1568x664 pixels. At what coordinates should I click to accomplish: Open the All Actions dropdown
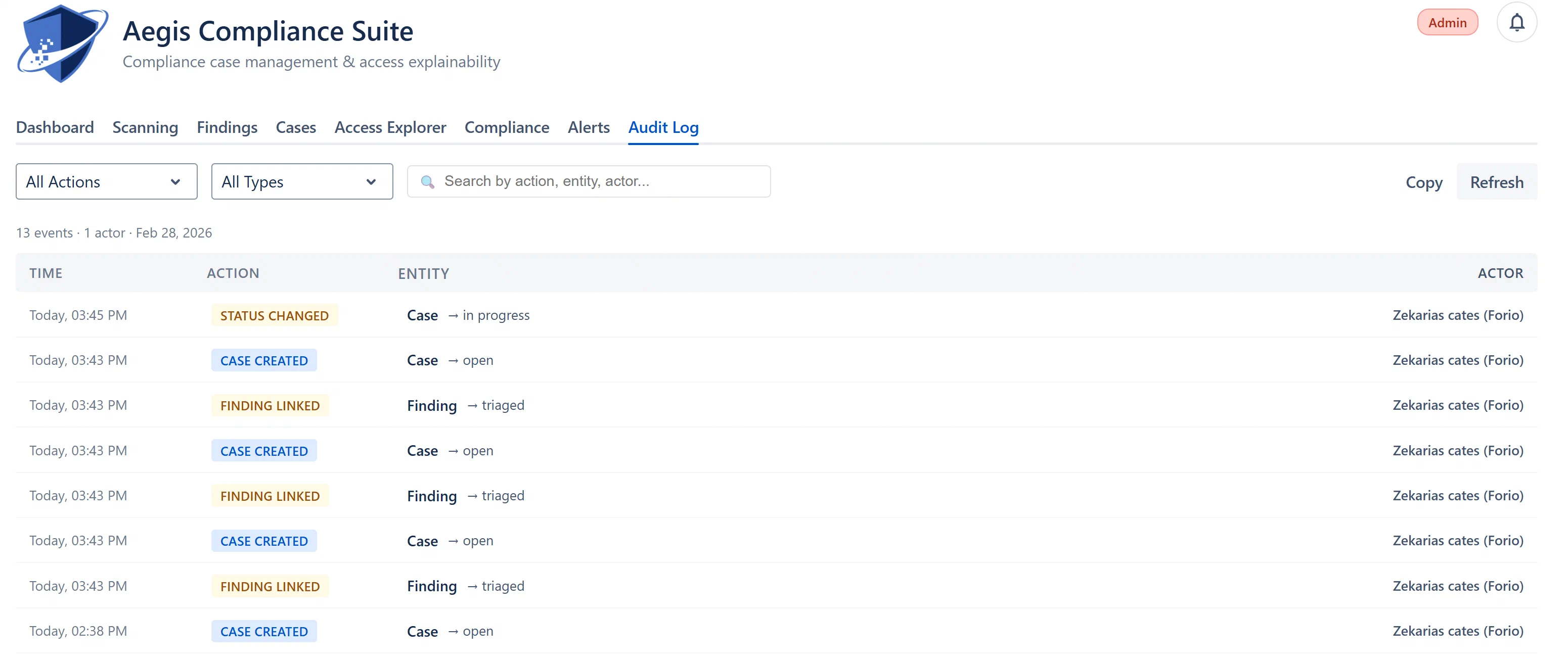click(x=107, y=181)
